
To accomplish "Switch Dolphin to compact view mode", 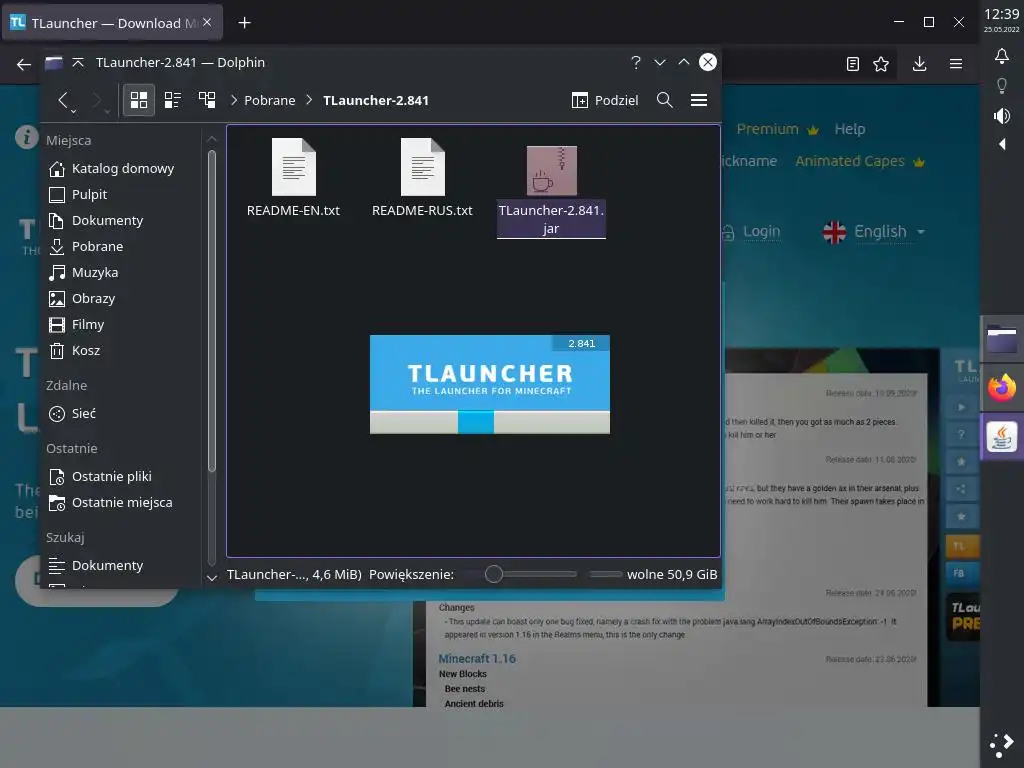I will coord(172,100).
